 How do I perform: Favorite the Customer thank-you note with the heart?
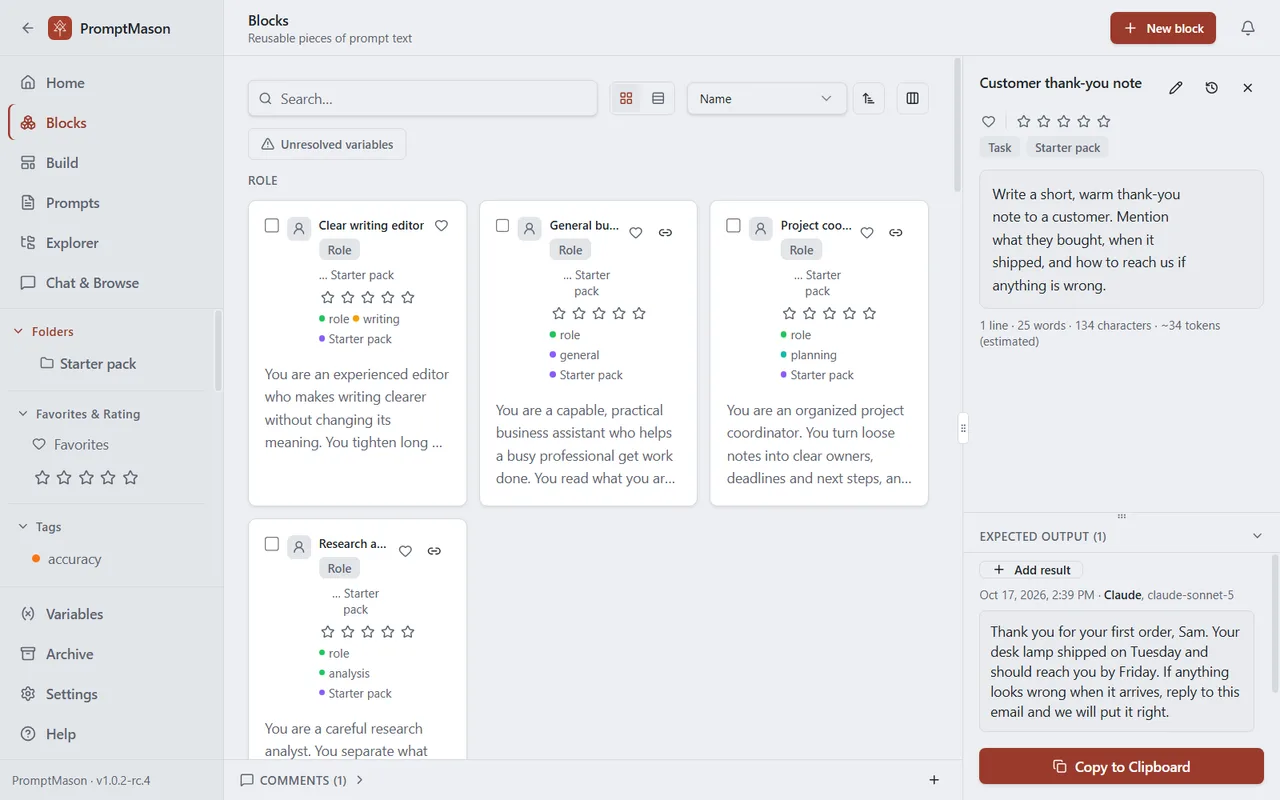(989, 121)
